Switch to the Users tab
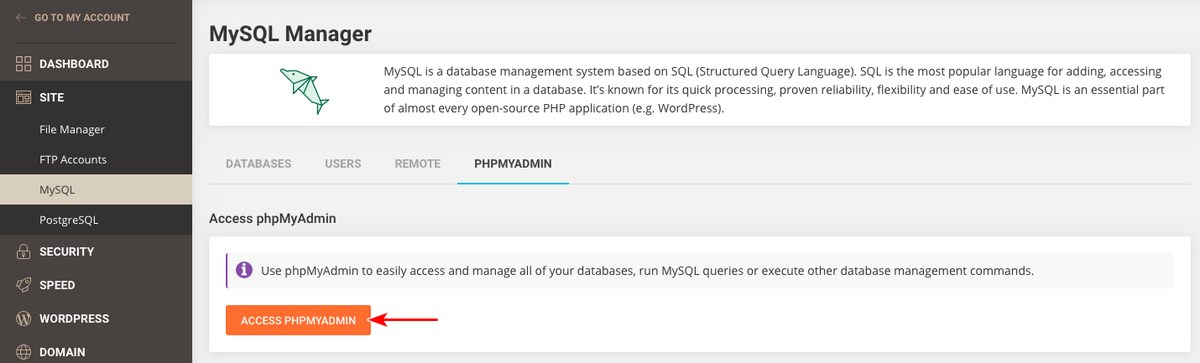 tap(343, 163)
